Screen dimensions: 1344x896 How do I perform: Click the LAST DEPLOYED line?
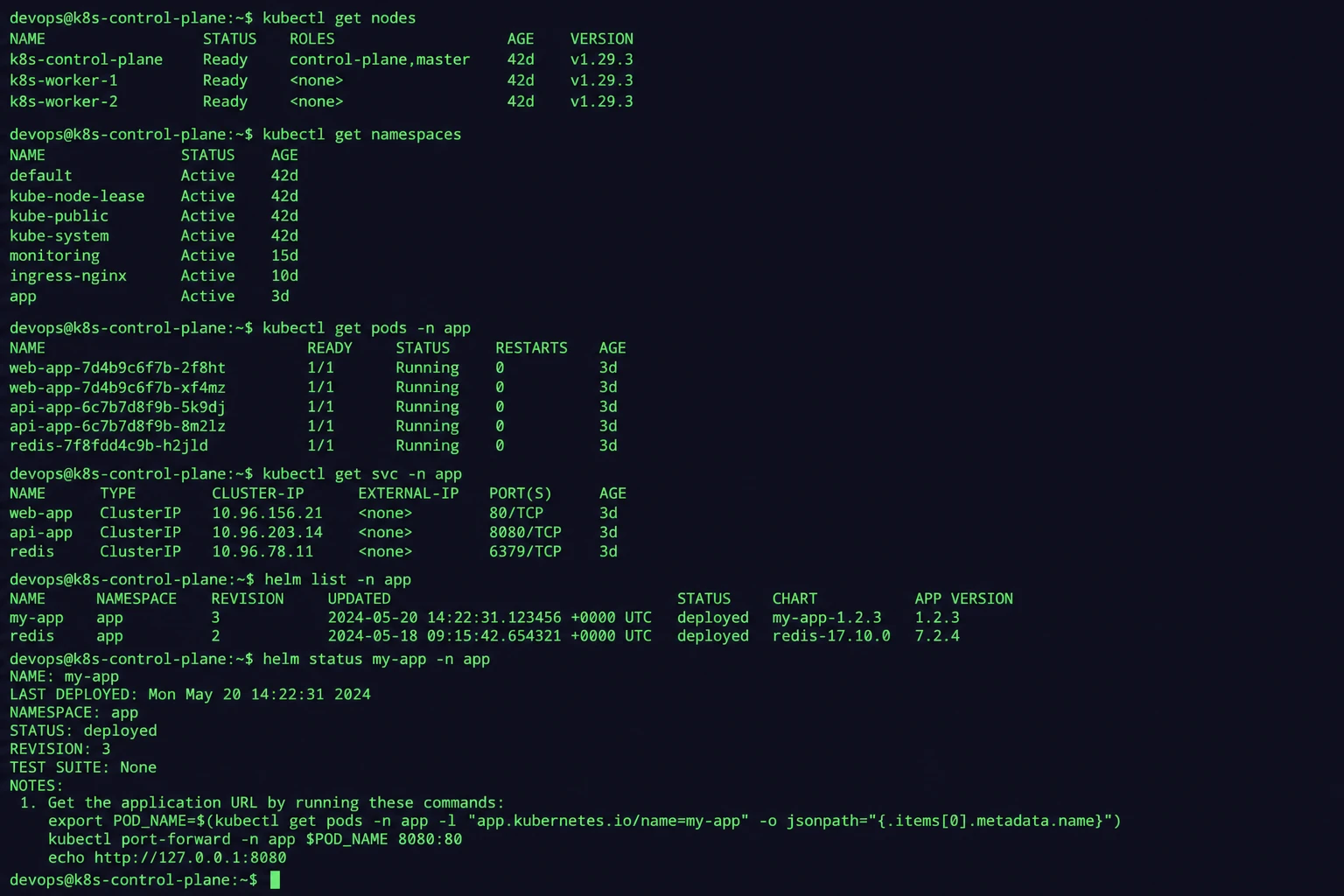point(190,695)
